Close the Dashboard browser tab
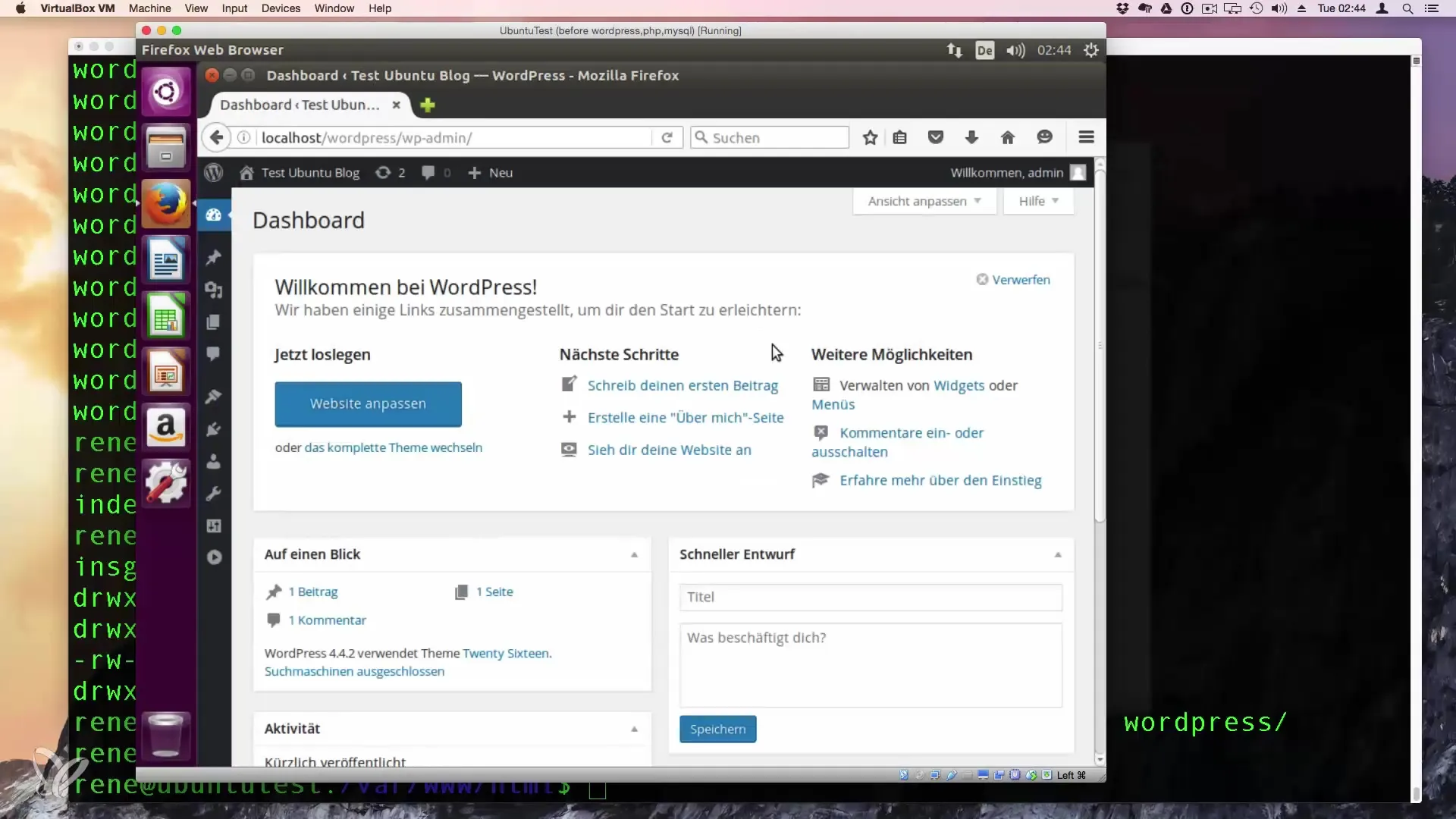 point(396,105)
